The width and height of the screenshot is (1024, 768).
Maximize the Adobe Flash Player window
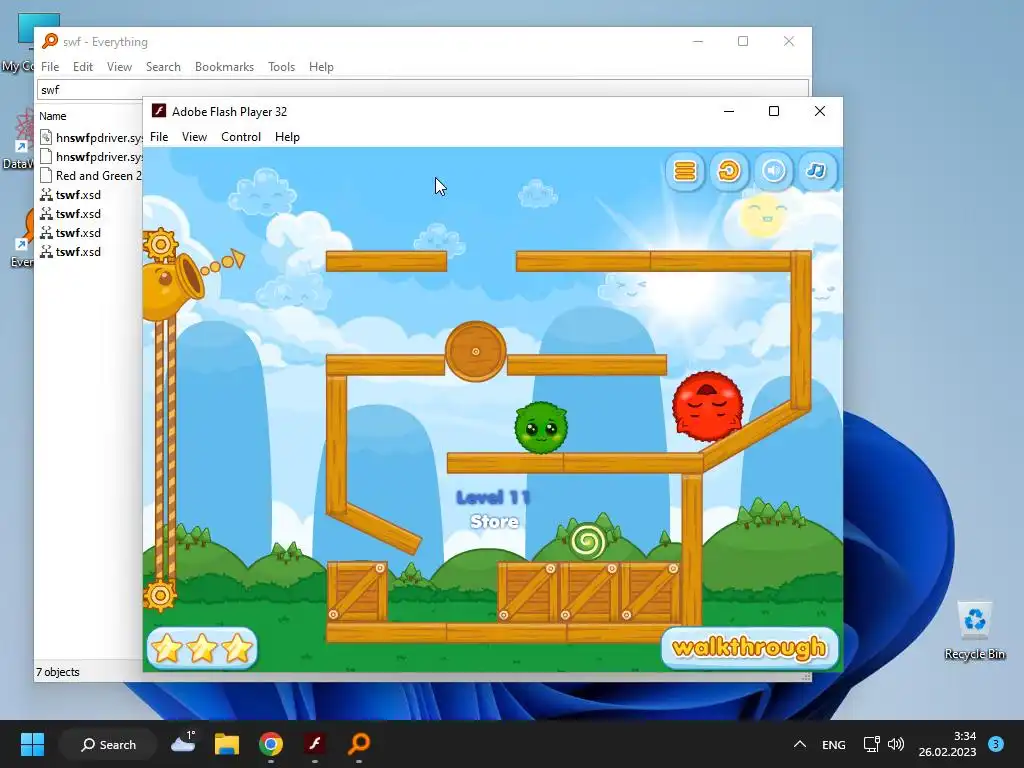pyautogui.click(x=774, y=111)
